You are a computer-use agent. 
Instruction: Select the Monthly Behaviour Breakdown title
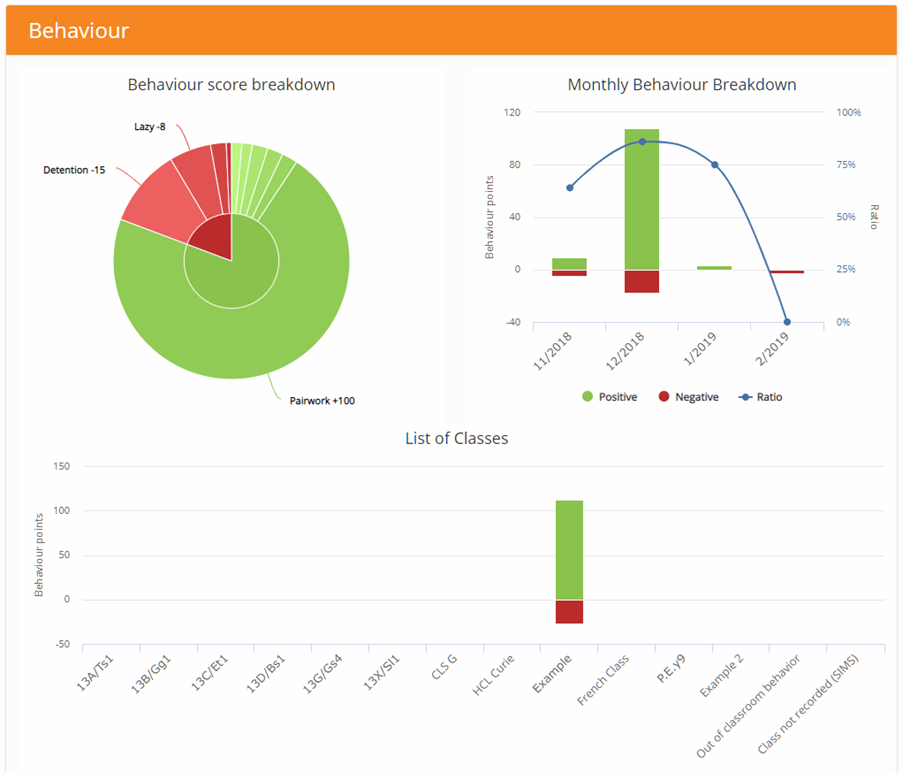pyautogui.click(x=682, y=85)
